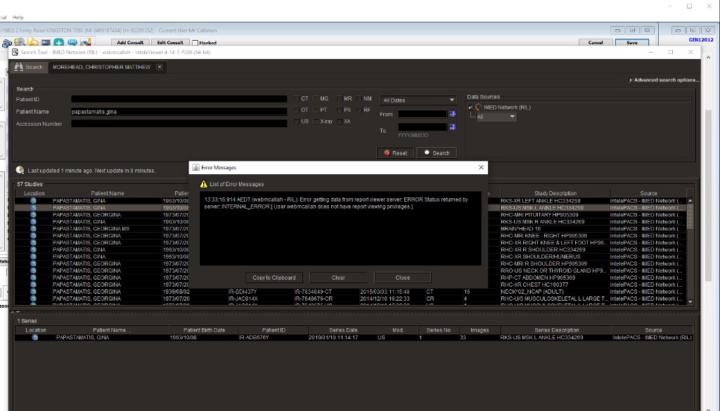Image resolution: width=720 pixels, height=411 pixels.
Task: Switch to the Search tab
Action: pos(28,67)
